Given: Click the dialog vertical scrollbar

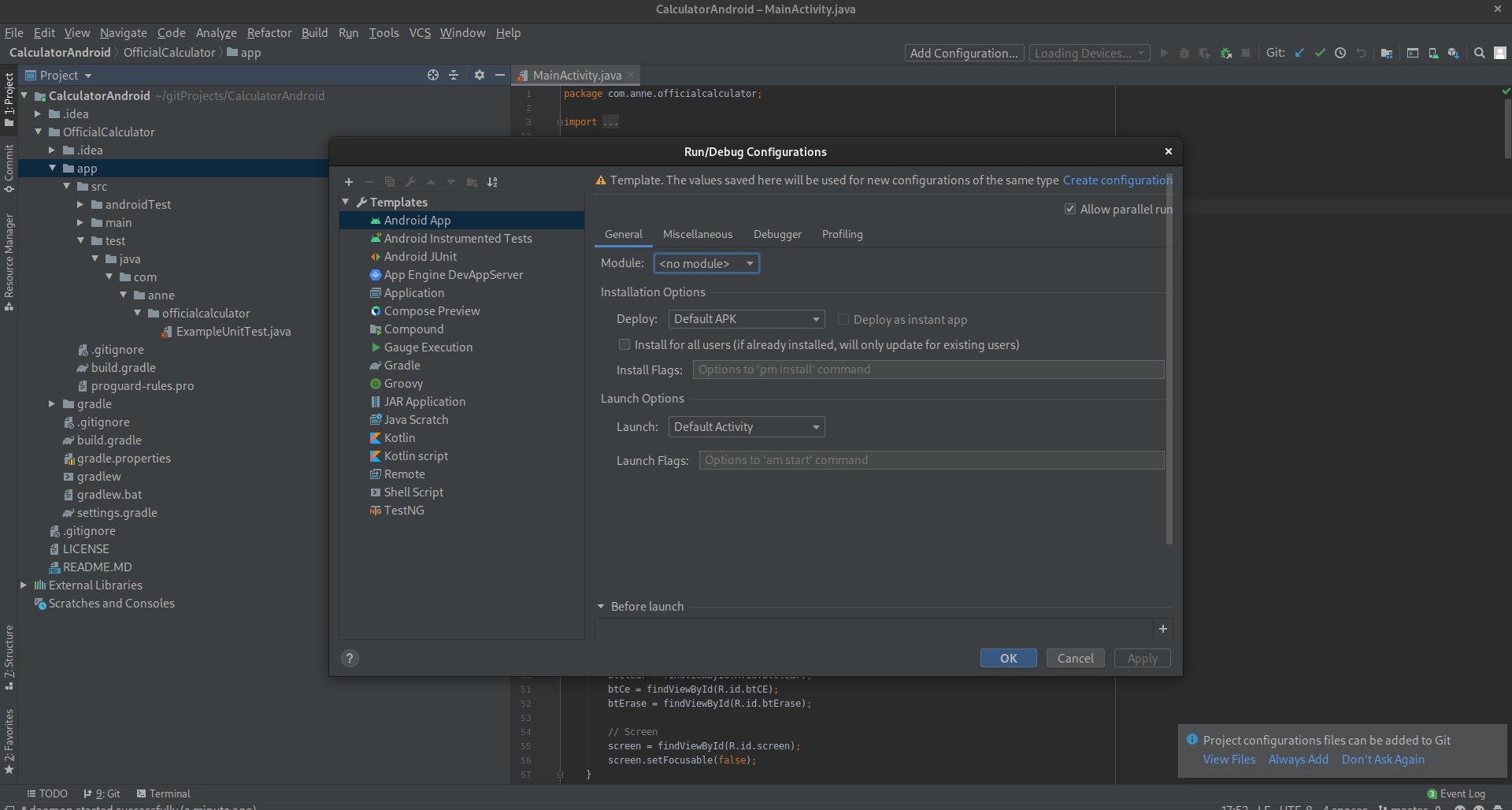Looking at the screenshot, I should (x=1169, y=359).
